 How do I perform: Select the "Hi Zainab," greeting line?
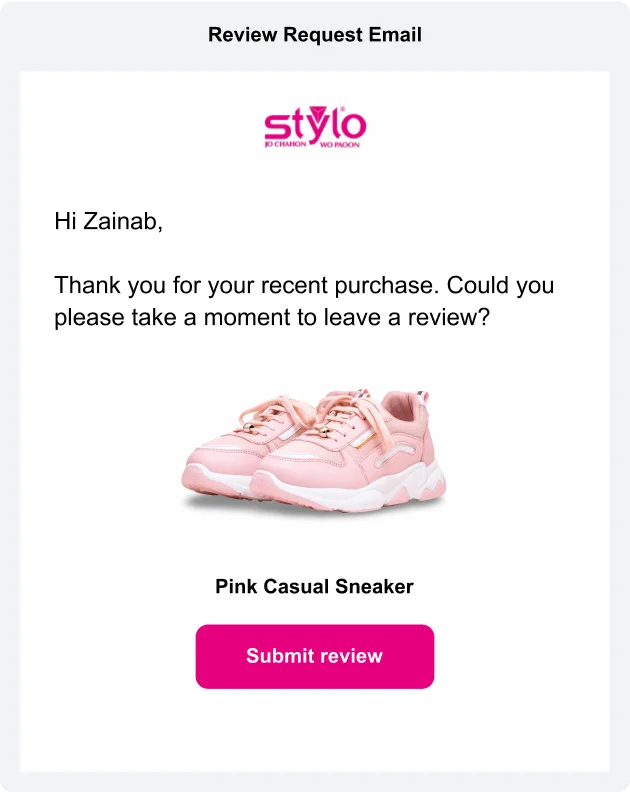point(108,222)
